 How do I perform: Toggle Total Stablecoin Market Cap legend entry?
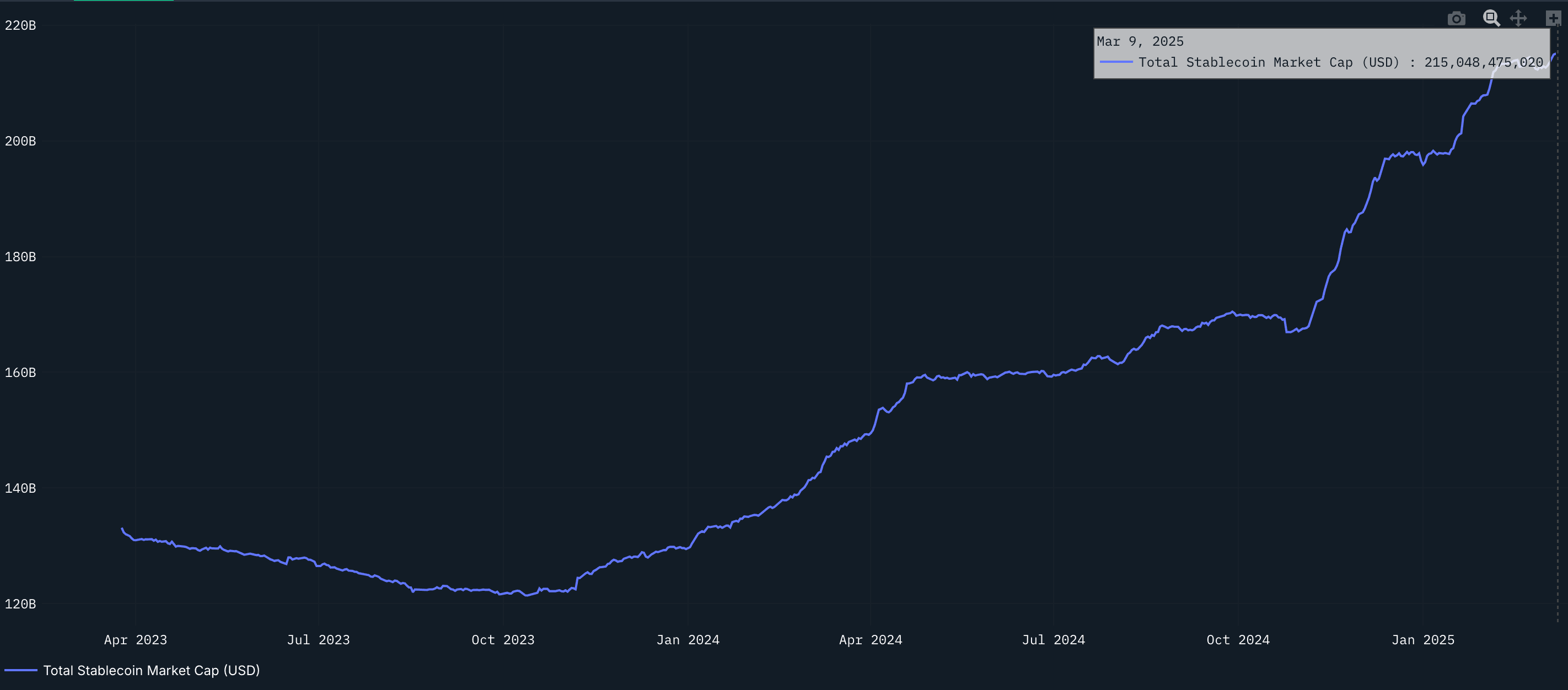pyautogui.click(x=151, y=670)
